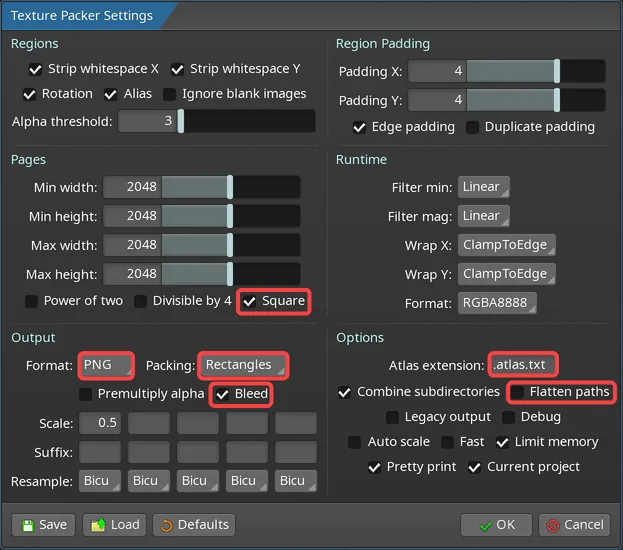Open the Packing Rectangles dropdown

[x=243, y=366]
